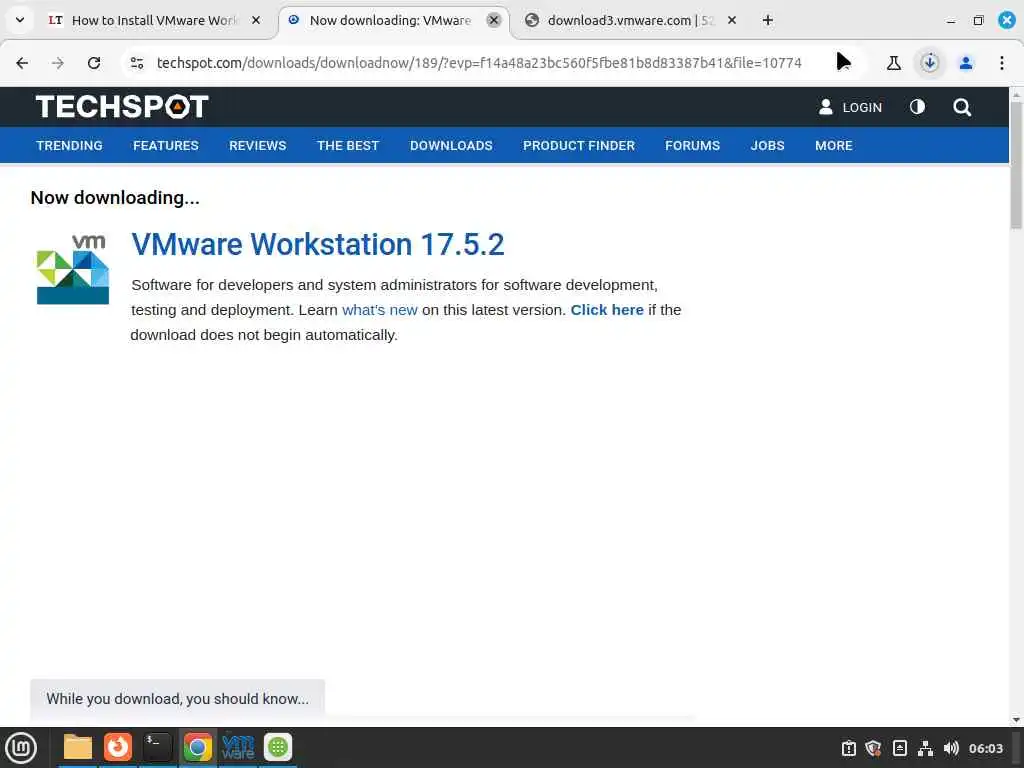Open the clock showing 06:03
This screenshot has height=768, width=1024.
[985, 748]
